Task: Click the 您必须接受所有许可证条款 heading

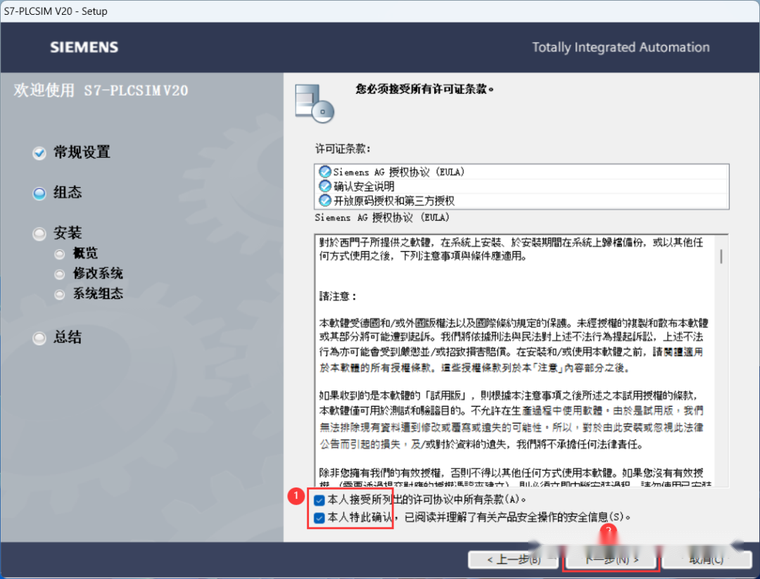Action: (x=425, y=89)
